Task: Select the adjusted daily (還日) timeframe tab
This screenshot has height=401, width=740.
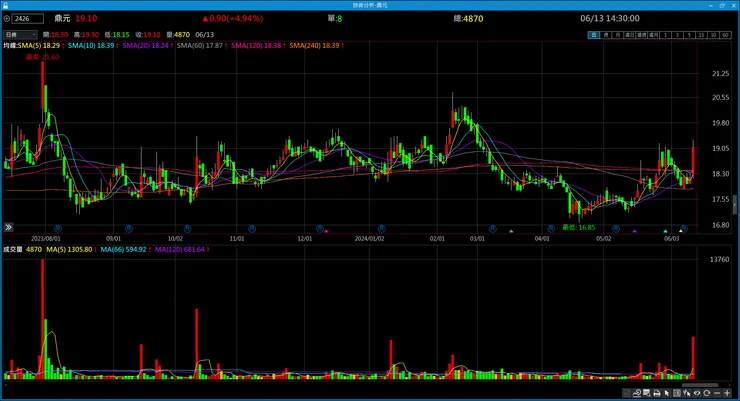Action: tap(630, 35)
